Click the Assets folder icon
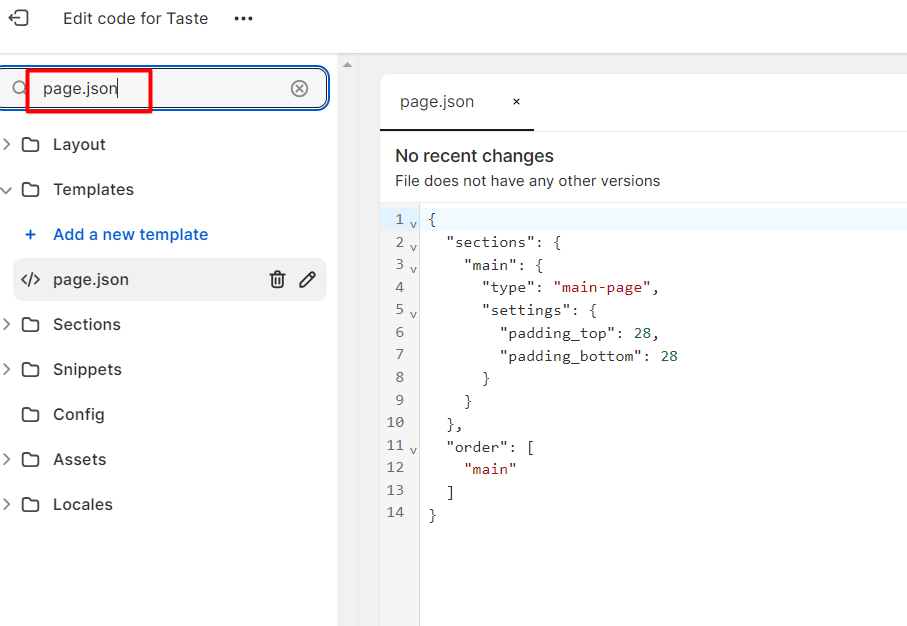This screenshot has height=626, width=907. click(x=31, y=459)
